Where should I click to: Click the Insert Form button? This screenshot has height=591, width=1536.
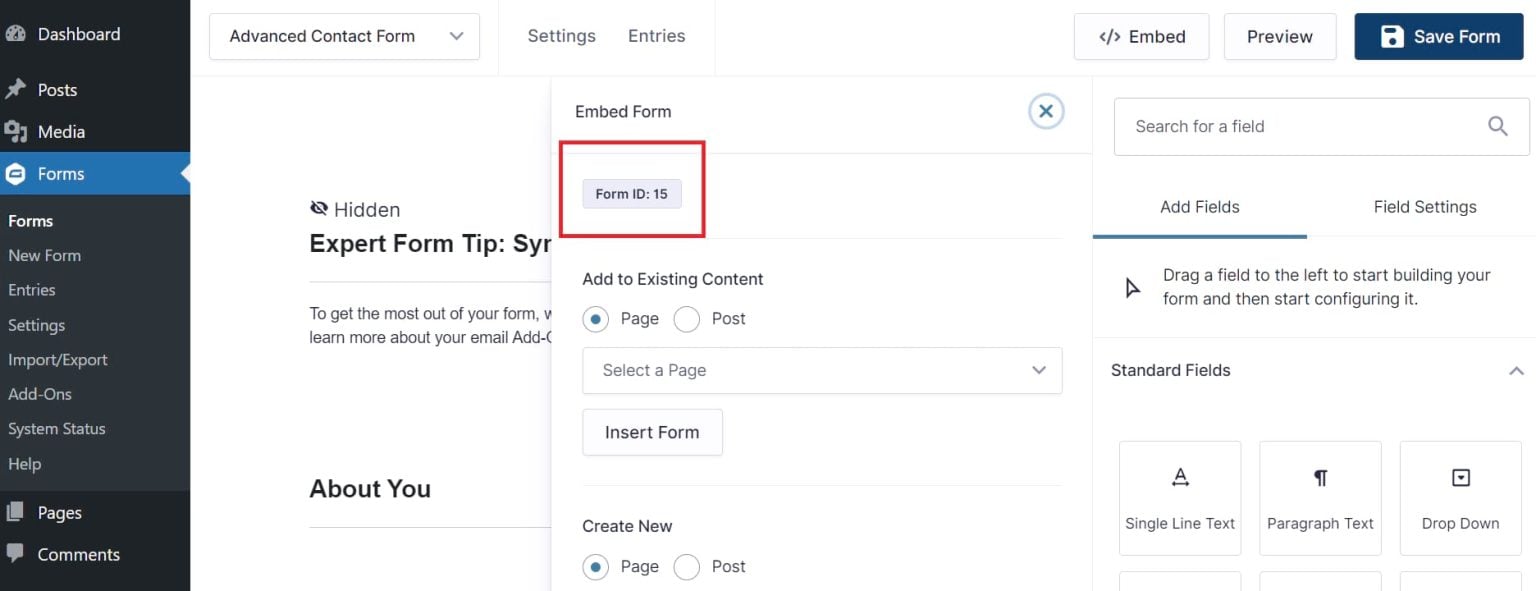pyautogui.click(x=652, y=432)
